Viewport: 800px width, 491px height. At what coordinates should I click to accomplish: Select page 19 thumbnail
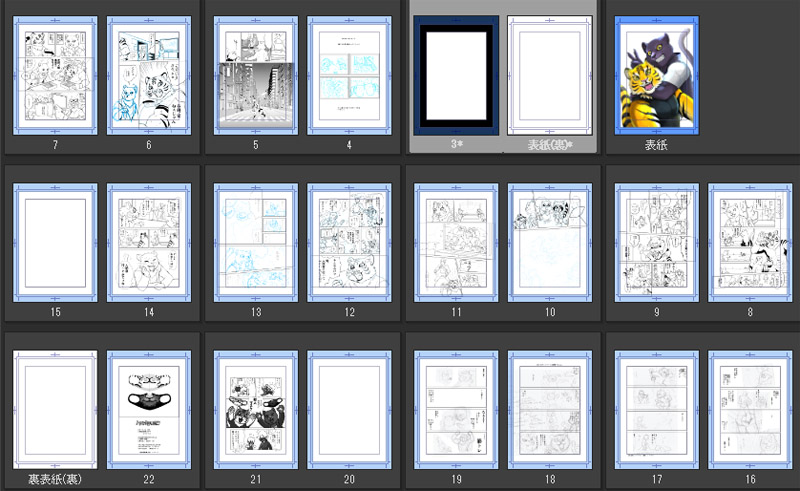tap(456, 410)
